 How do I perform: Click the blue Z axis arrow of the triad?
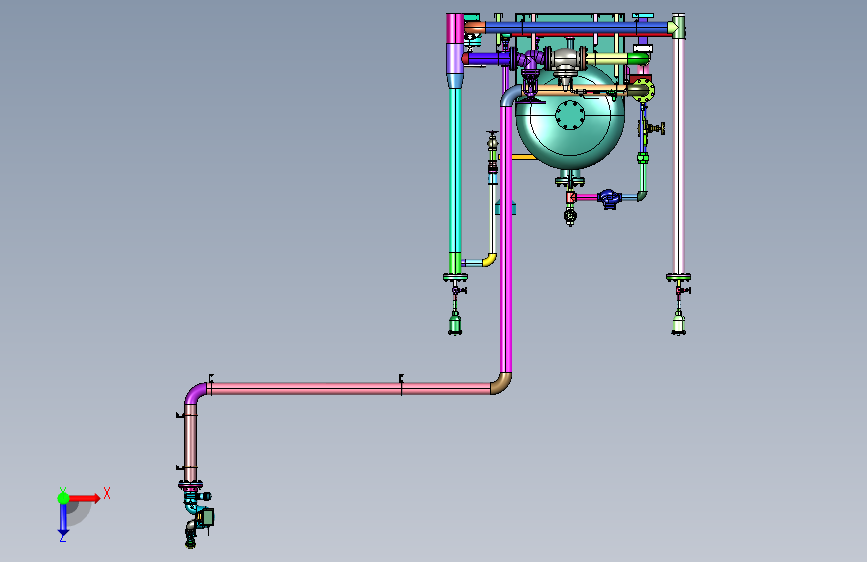click(x=63, y=519)
